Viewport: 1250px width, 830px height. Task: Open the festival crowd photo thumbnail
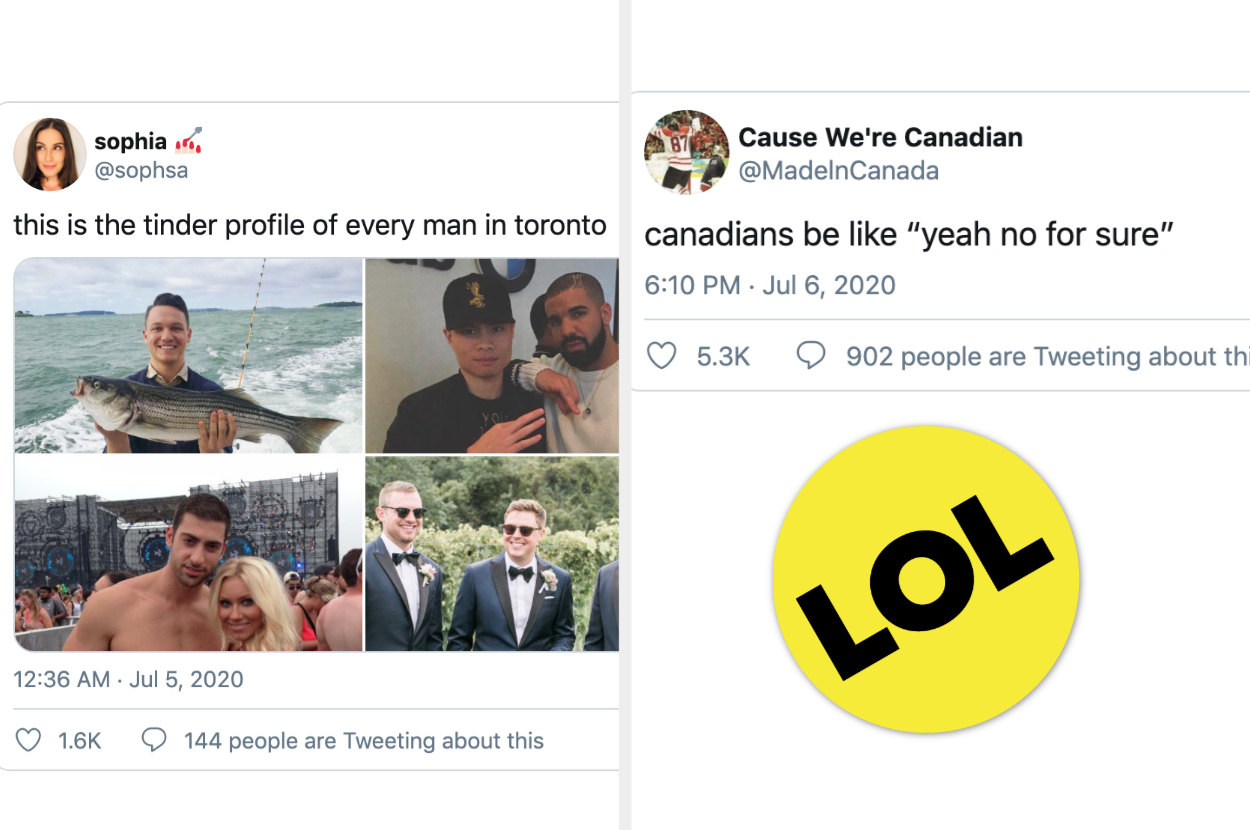(x=188, y=554)
